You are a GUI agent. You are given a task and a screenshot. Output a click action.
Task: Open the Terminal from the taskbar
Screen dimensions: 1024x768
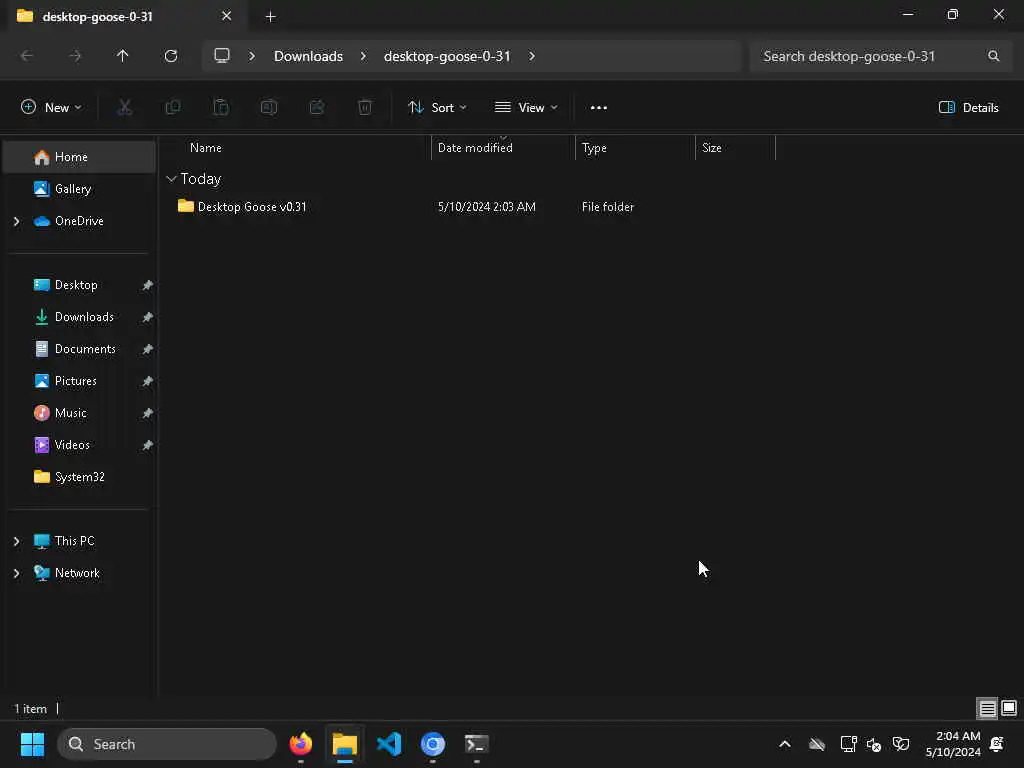coord(477,744)
